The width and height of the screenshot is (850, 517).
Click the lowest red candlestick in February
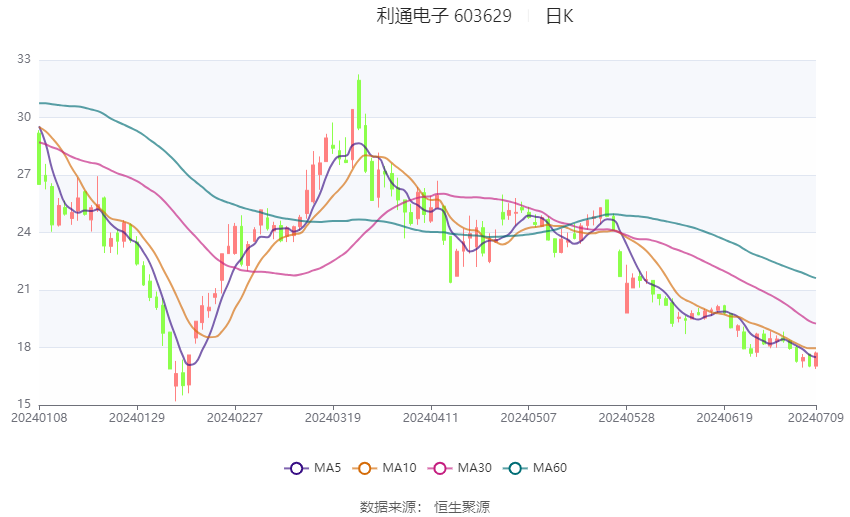[176, 379]
